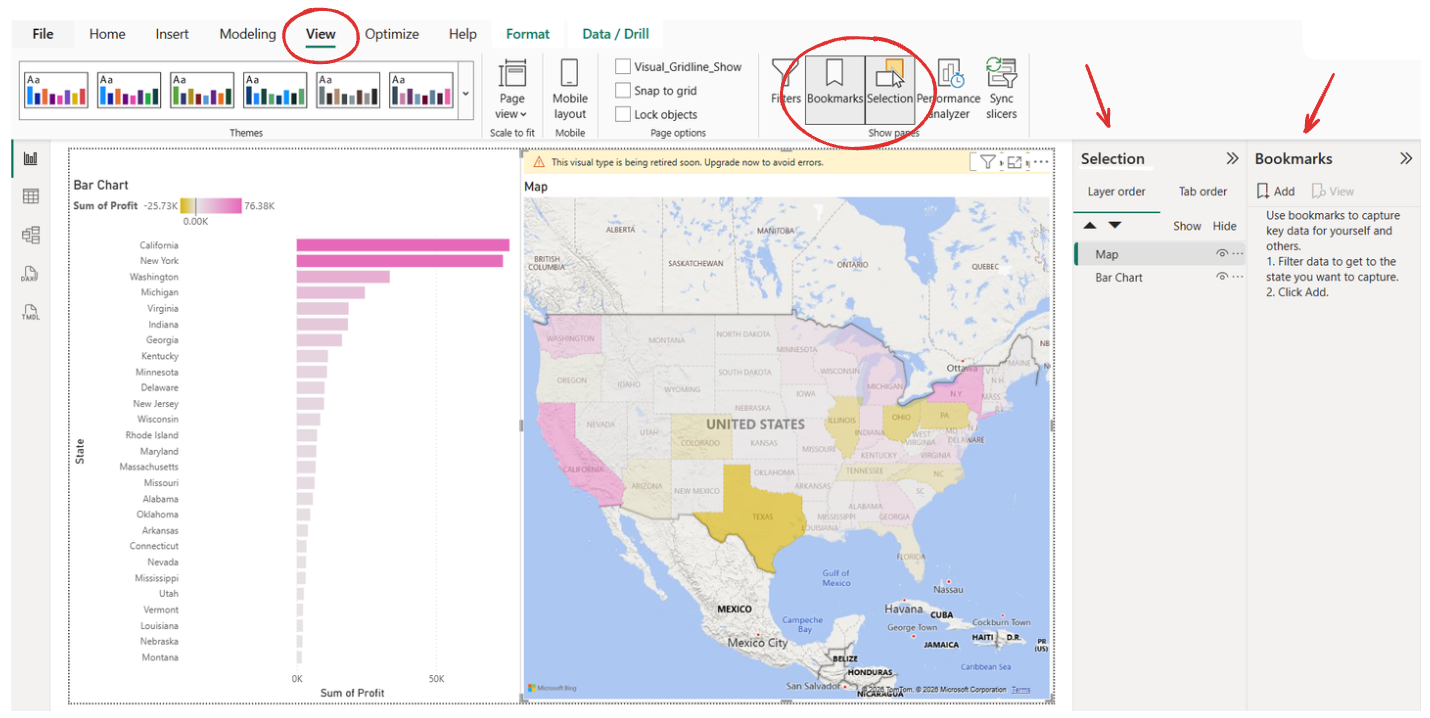The width and height of the screenshot is (1430, 718).
Task: Click the warning icon in retirement banner
Action: (539, 162)
